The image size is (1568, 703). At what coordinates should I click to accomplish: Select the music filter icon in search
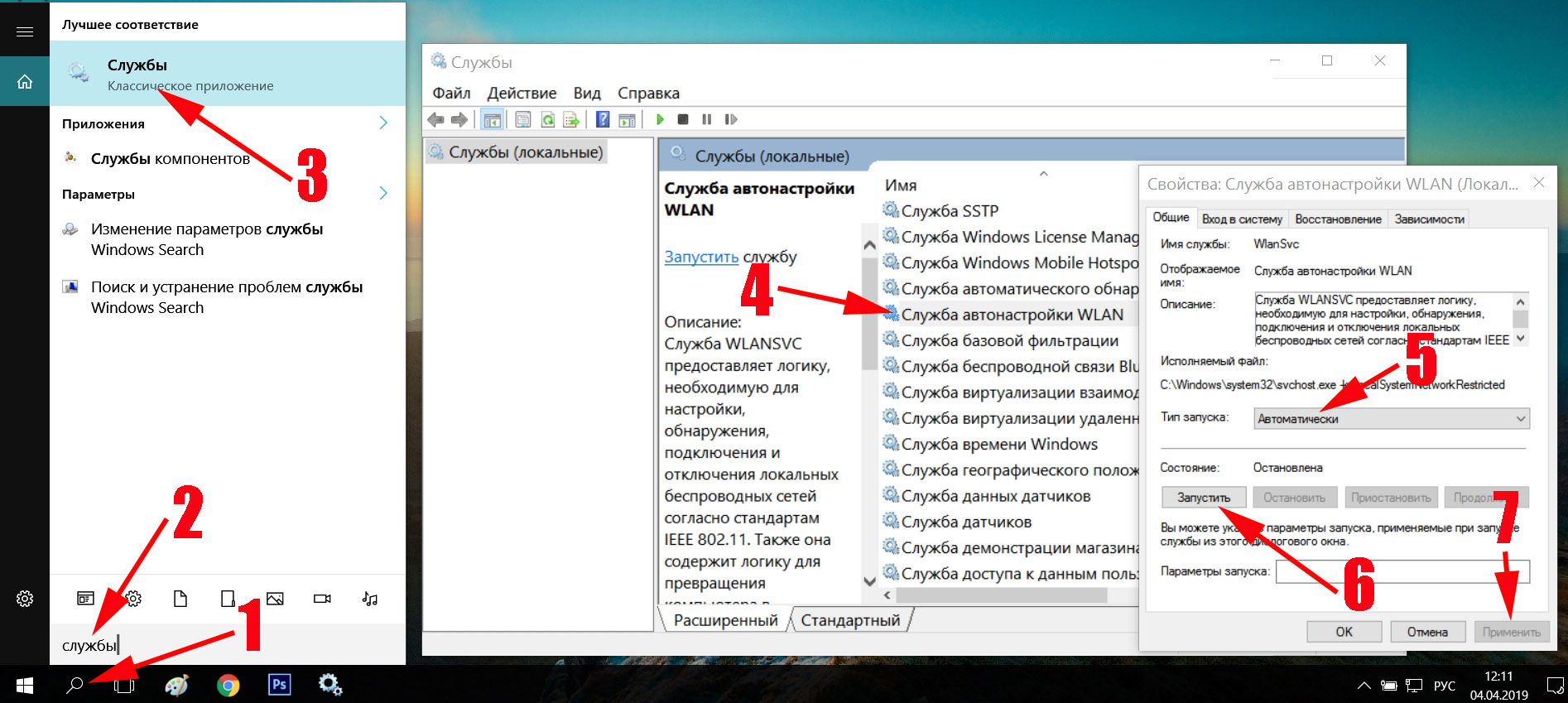pos(370,599)
